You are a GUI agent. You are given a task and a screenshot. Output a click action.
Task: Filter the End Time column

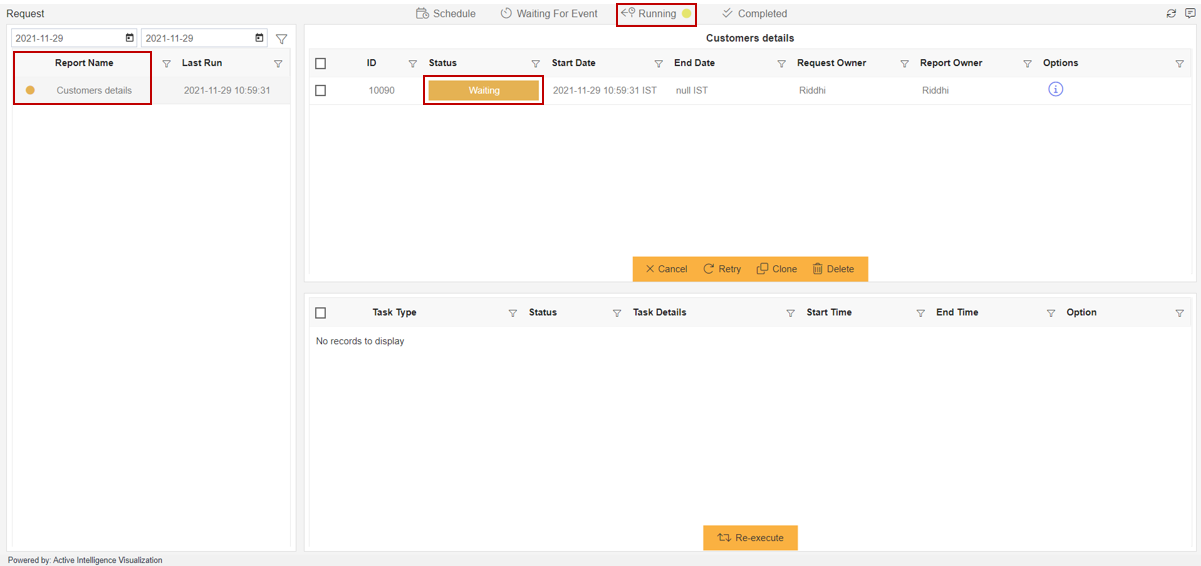[1050, 313]
